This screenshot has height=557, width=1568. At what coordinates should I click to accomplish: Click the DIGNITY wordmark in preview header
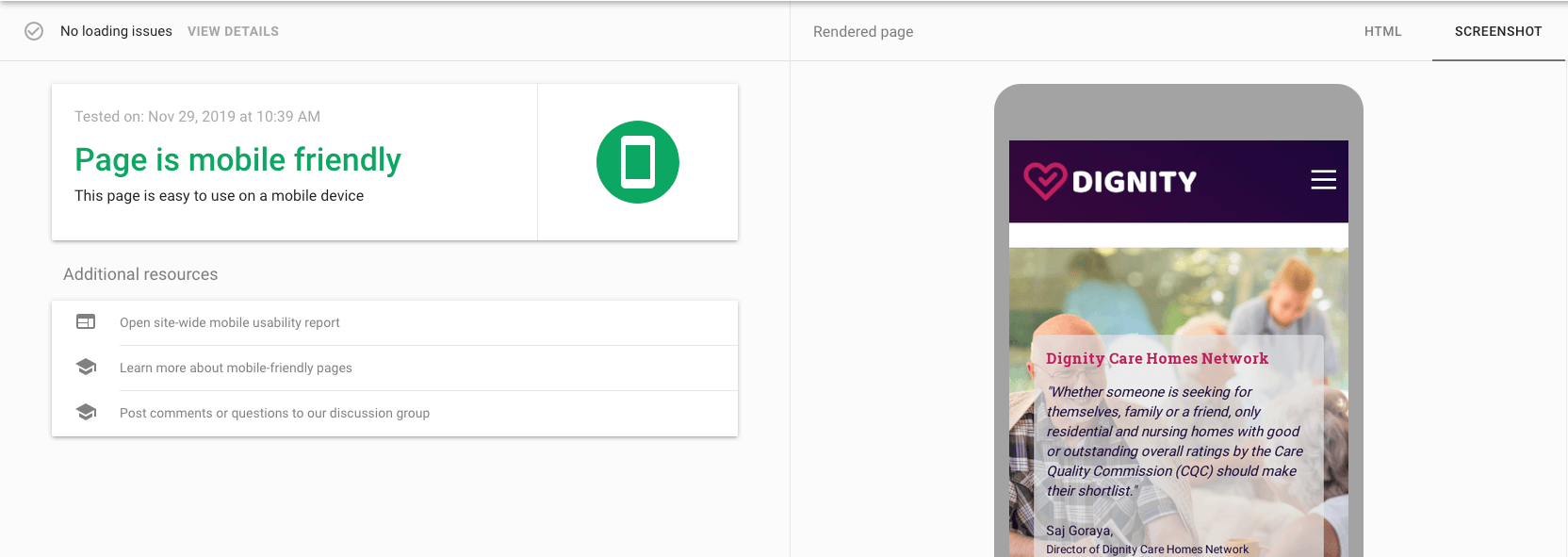tap(1135, 181)
